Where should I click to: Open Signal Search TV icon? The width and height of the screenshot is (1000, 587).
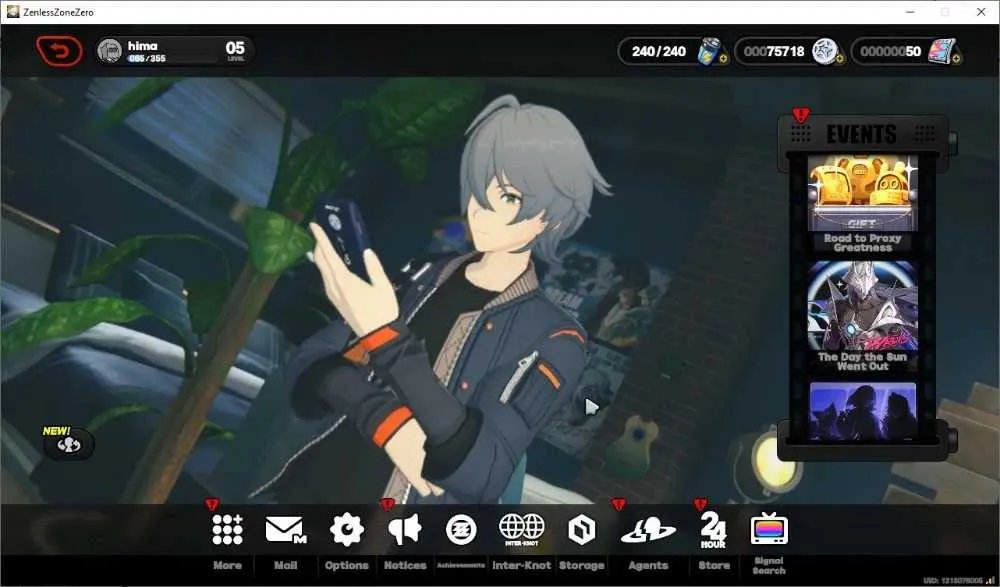(x=769, y=529)
